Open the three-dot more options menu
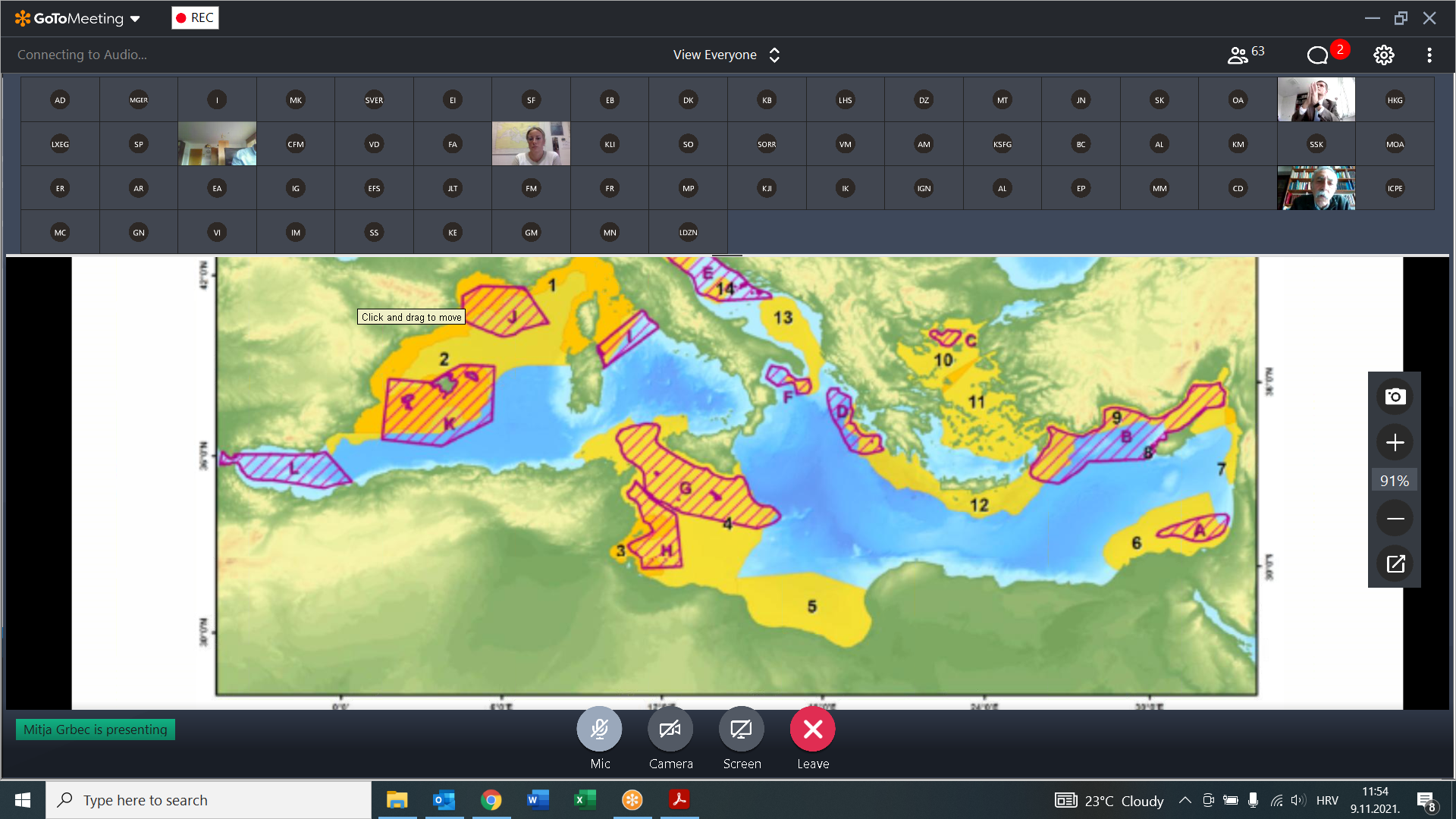 (1429, 55)
